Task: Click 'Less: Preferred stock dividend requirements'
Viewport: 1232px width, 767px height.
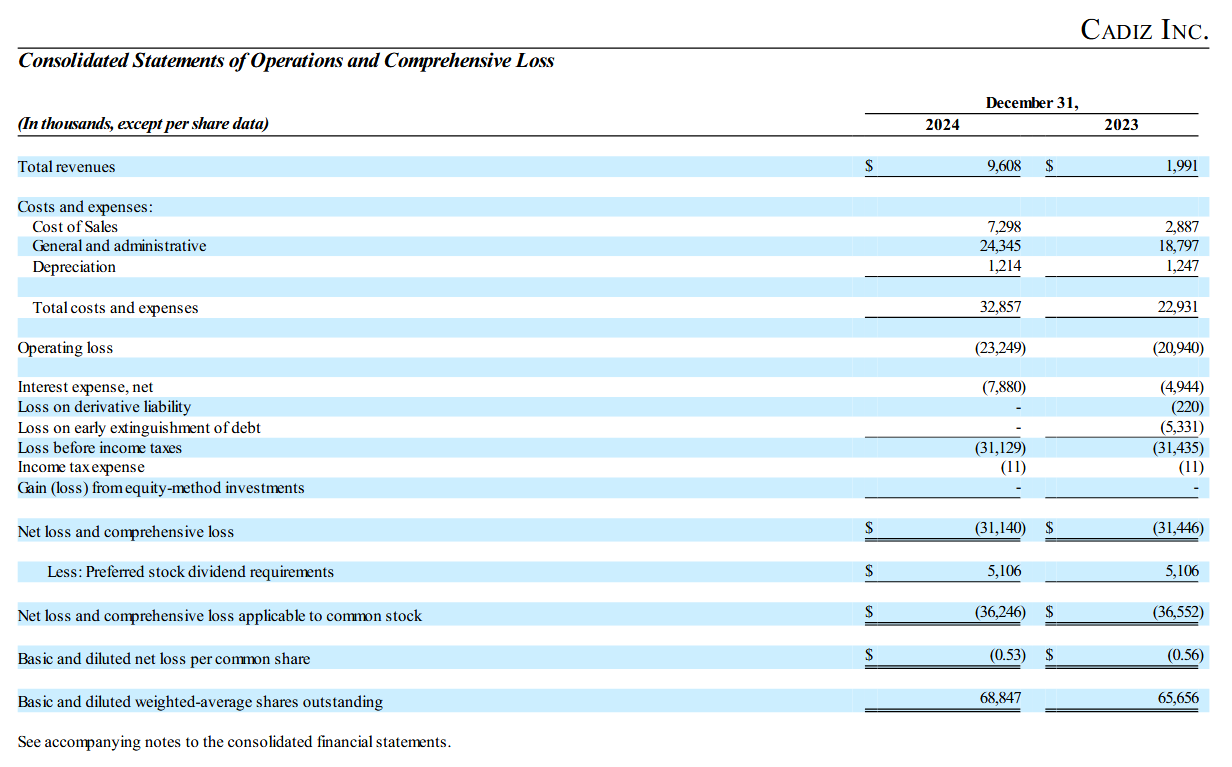Action: tap(191, 572)
